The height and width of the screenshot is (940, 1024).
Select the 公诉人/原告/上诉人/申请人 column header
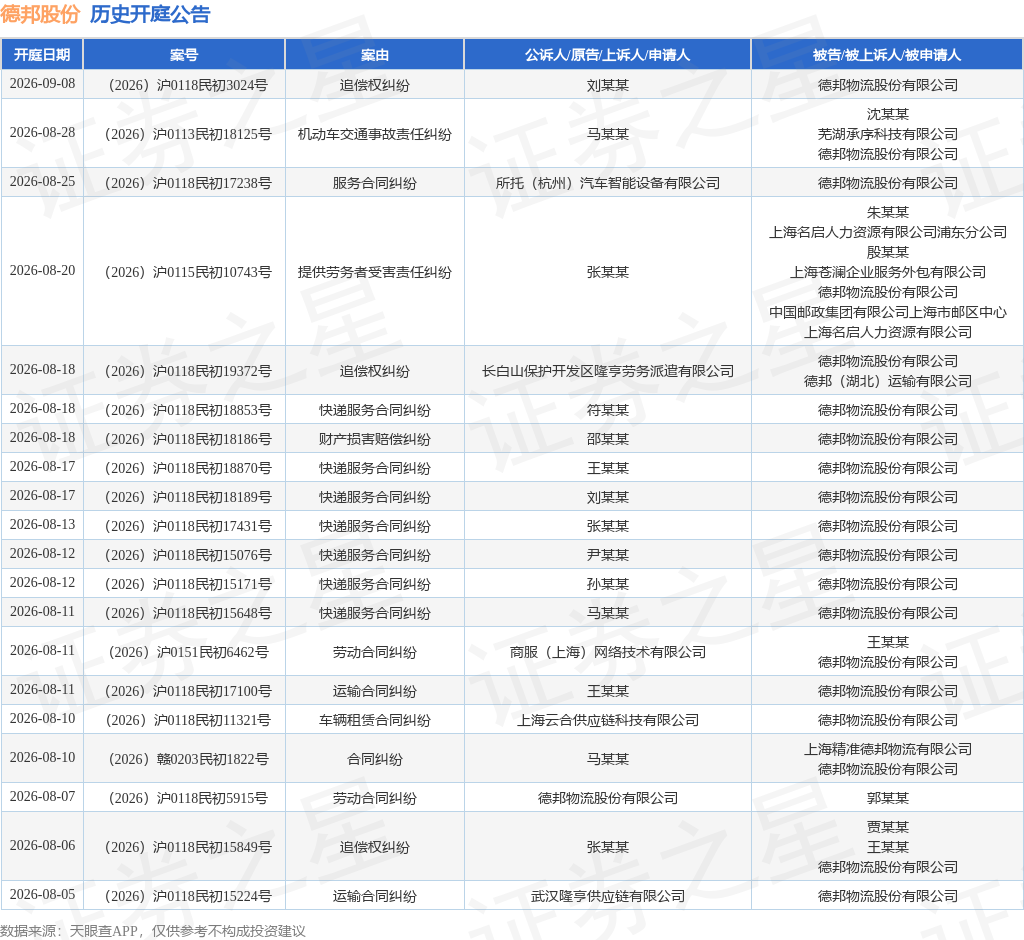point(607,55)
